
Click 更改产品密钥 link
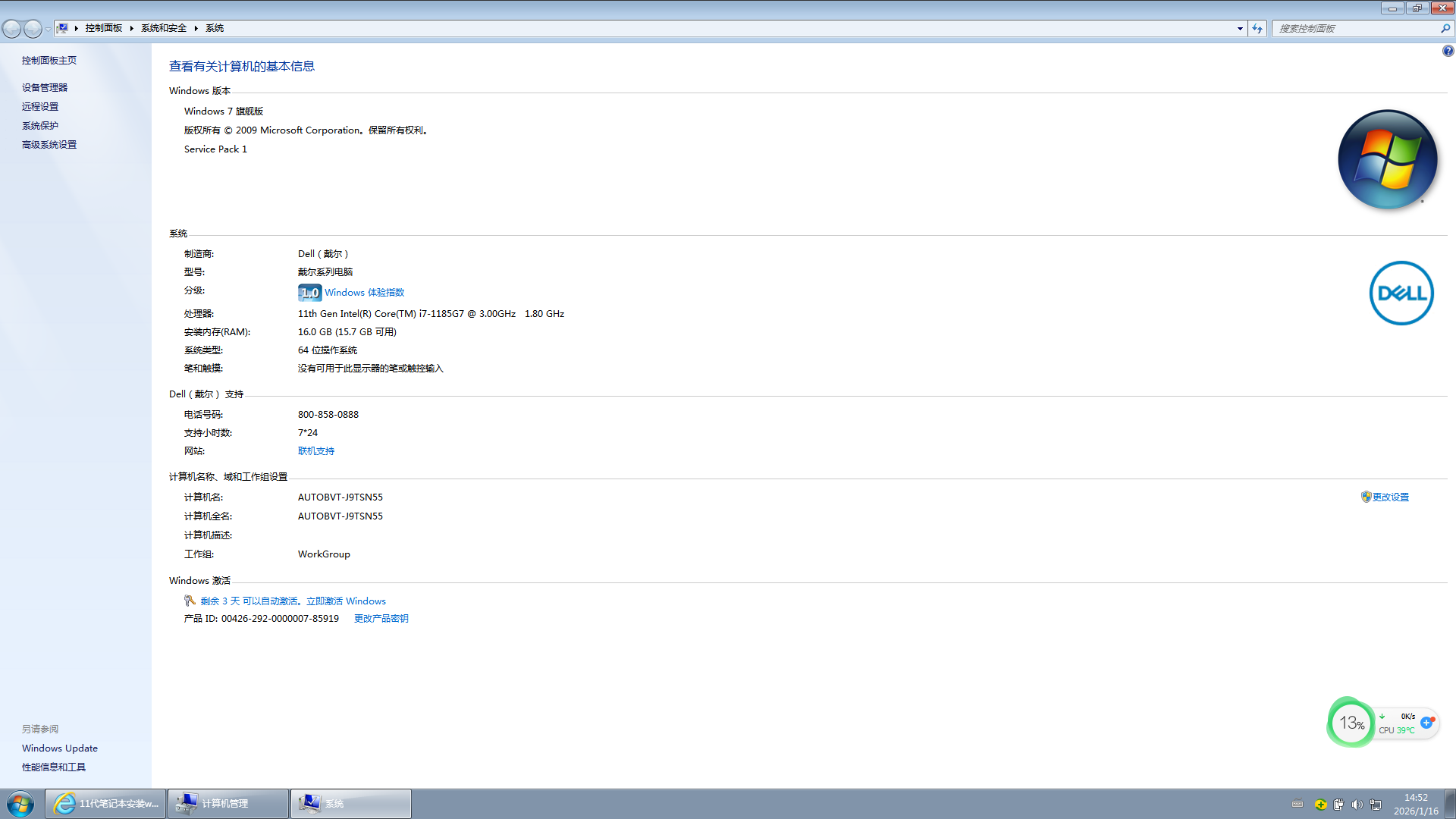[x=381, y=619]
